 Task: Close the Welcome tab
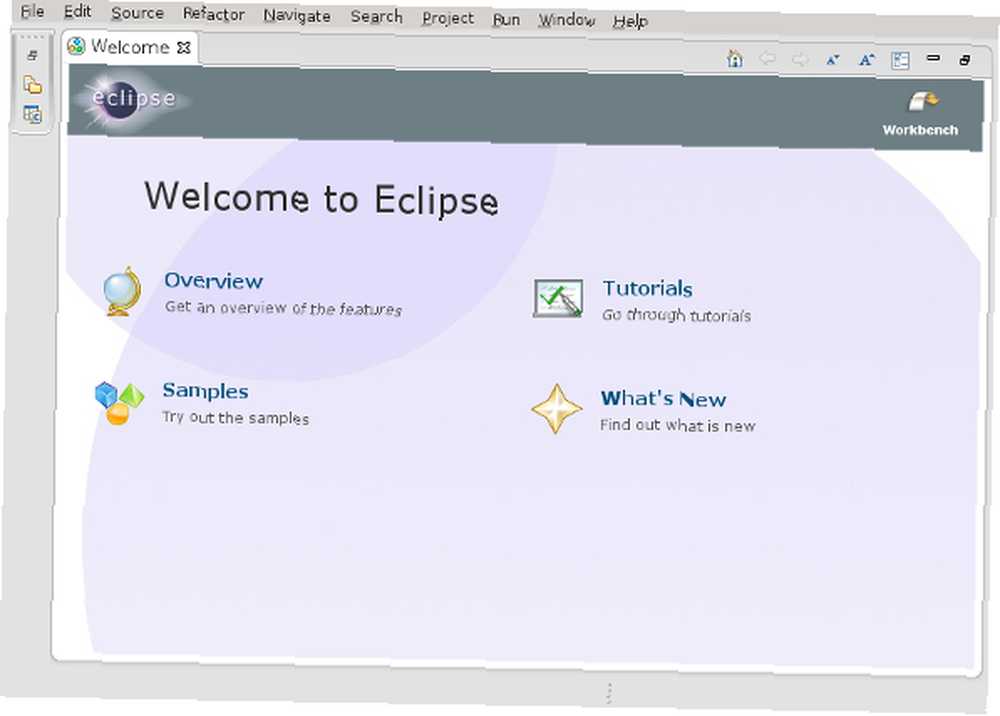pyautogui.click(x=184, y=48)
